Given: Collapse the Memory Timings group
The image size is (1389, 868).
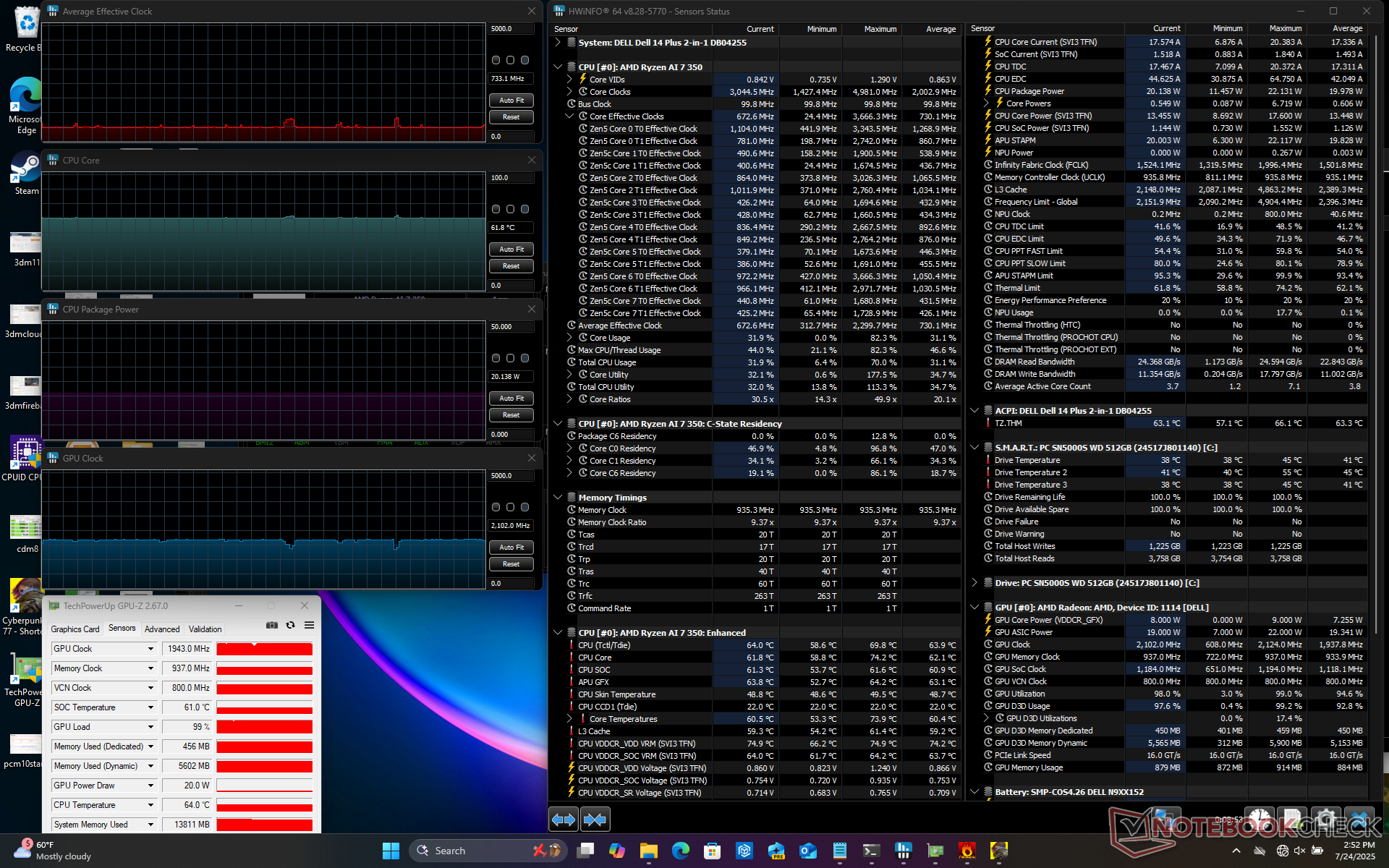Looking at the screenshot, I should 558,497.
